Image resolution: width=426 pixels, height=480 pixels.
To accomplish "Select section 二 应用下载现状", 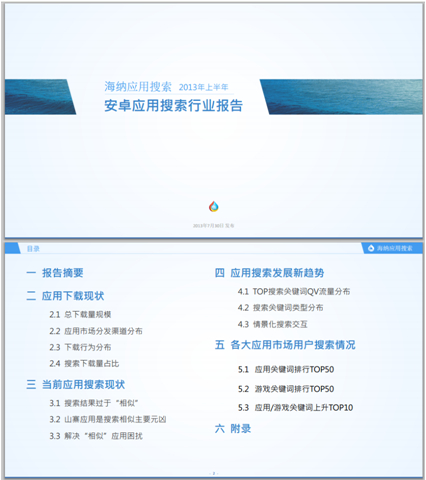I will pos(65,296).
